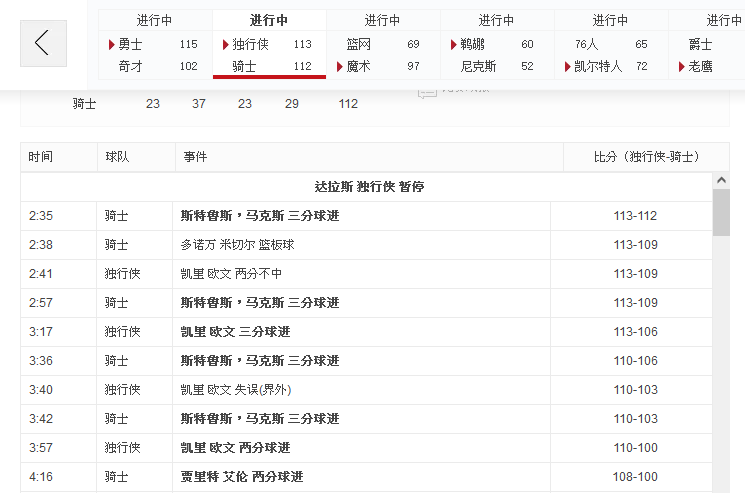The height and width of the screenshot is (493, 745).
Task: Click the 凯里 欧文 三分球进 event
Action: click(235, 332)
